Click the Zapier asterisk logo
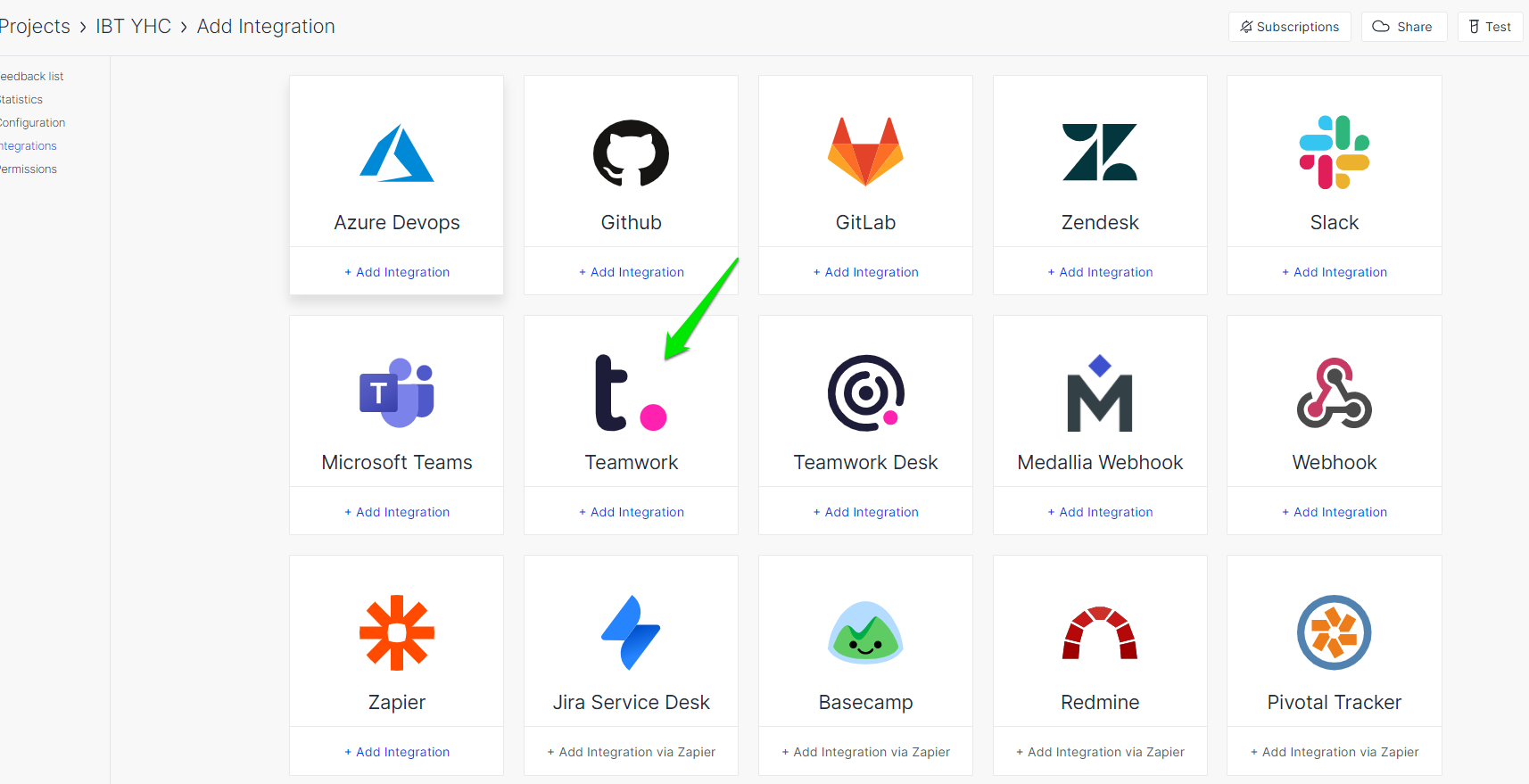 point(397,632)
